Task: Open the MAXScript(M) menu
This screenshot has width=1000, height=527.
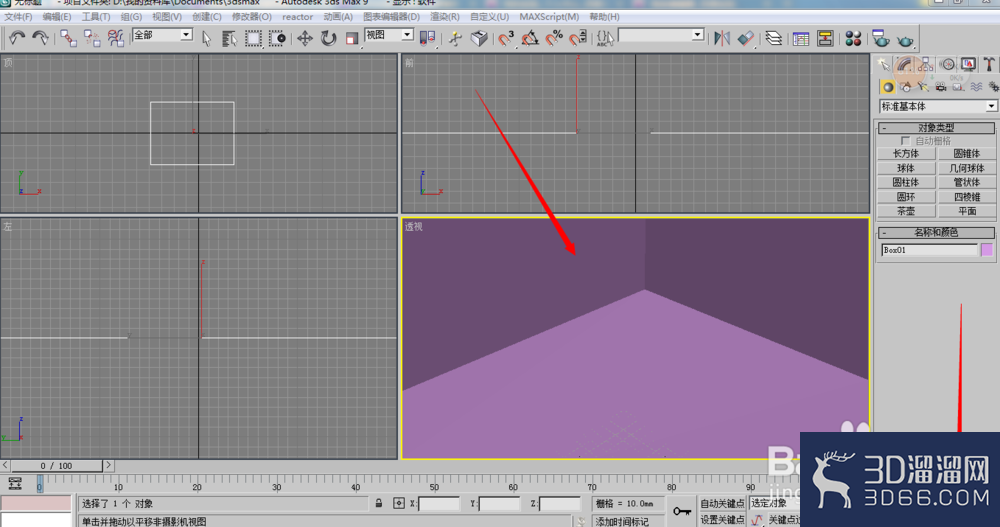Action: pos(549,17)
